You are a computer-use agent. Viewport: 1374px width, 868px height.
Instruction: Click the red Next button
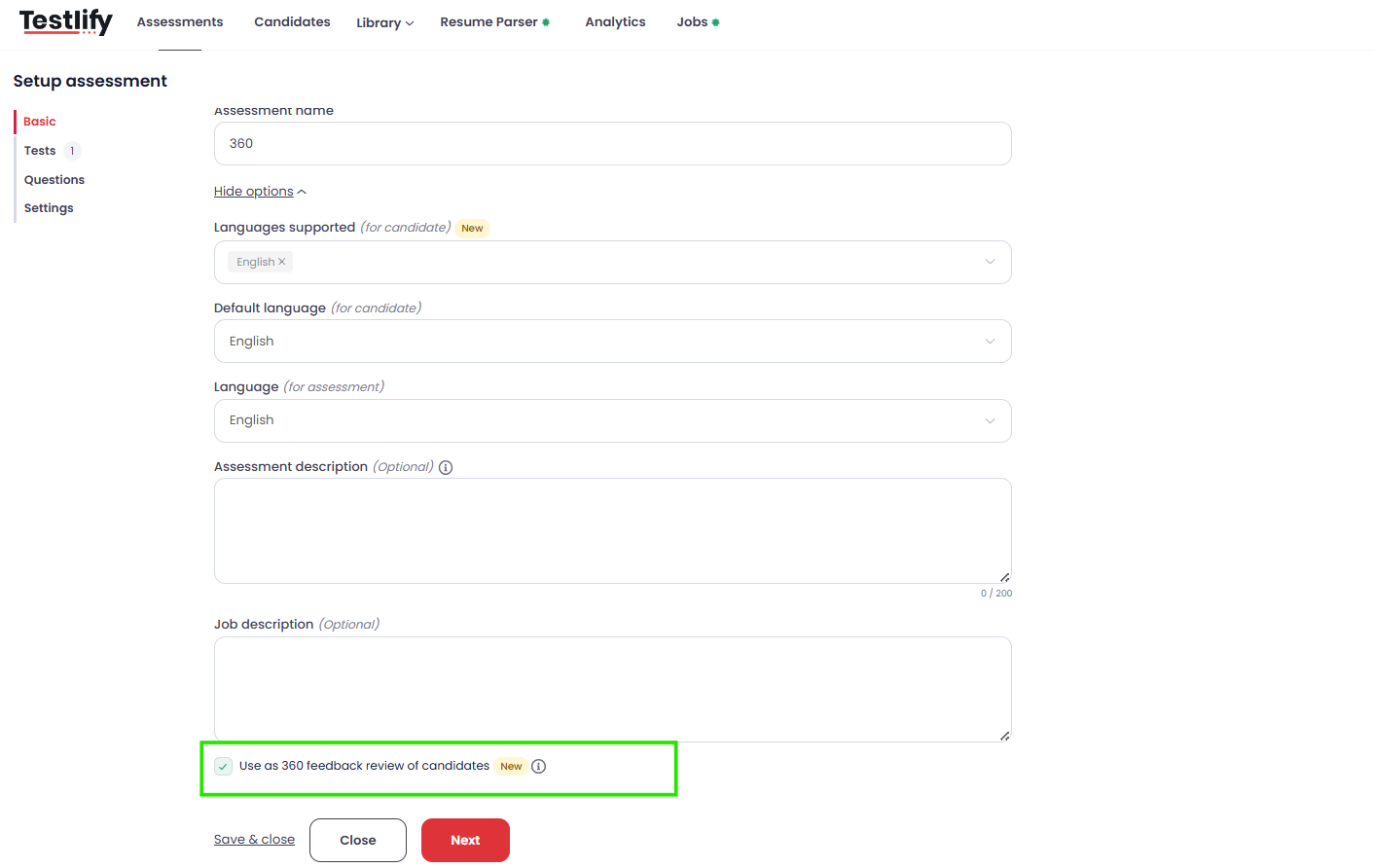tap(465, 840)
